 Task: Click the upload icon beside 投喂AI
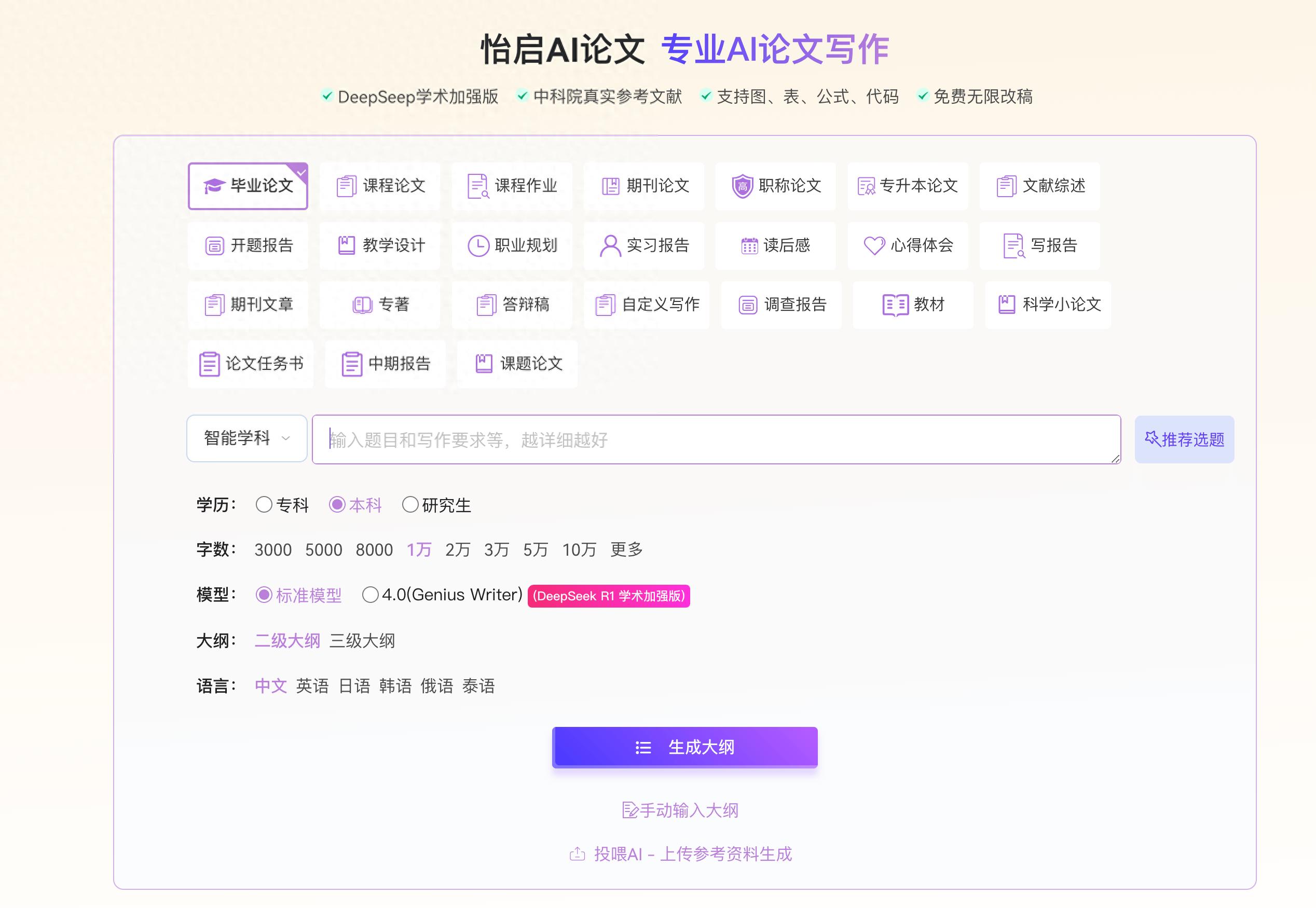[x=577, y=854]
